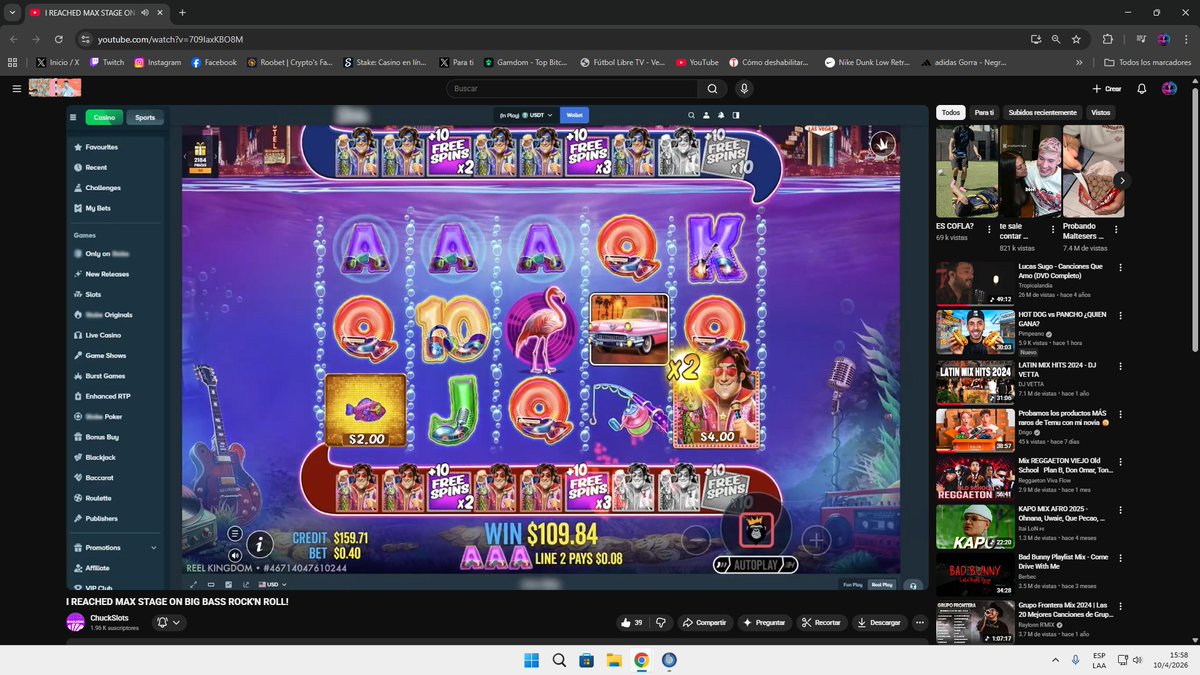Open a new browser tab
This screenshot has height=675, width=1200.
tap(181, 12)
